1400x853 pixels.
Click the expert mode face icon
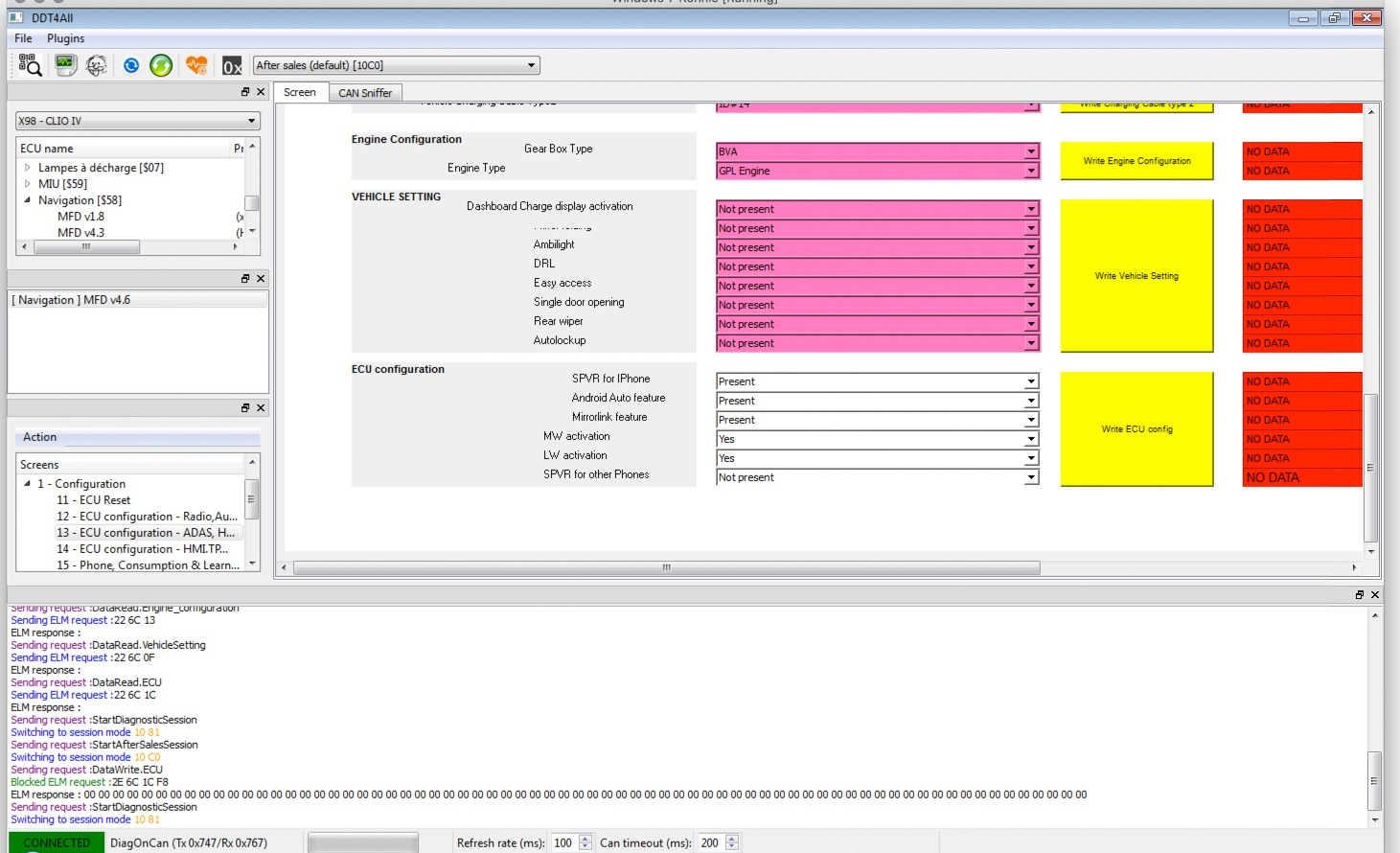pyautogui.click(x=96, y=65)
